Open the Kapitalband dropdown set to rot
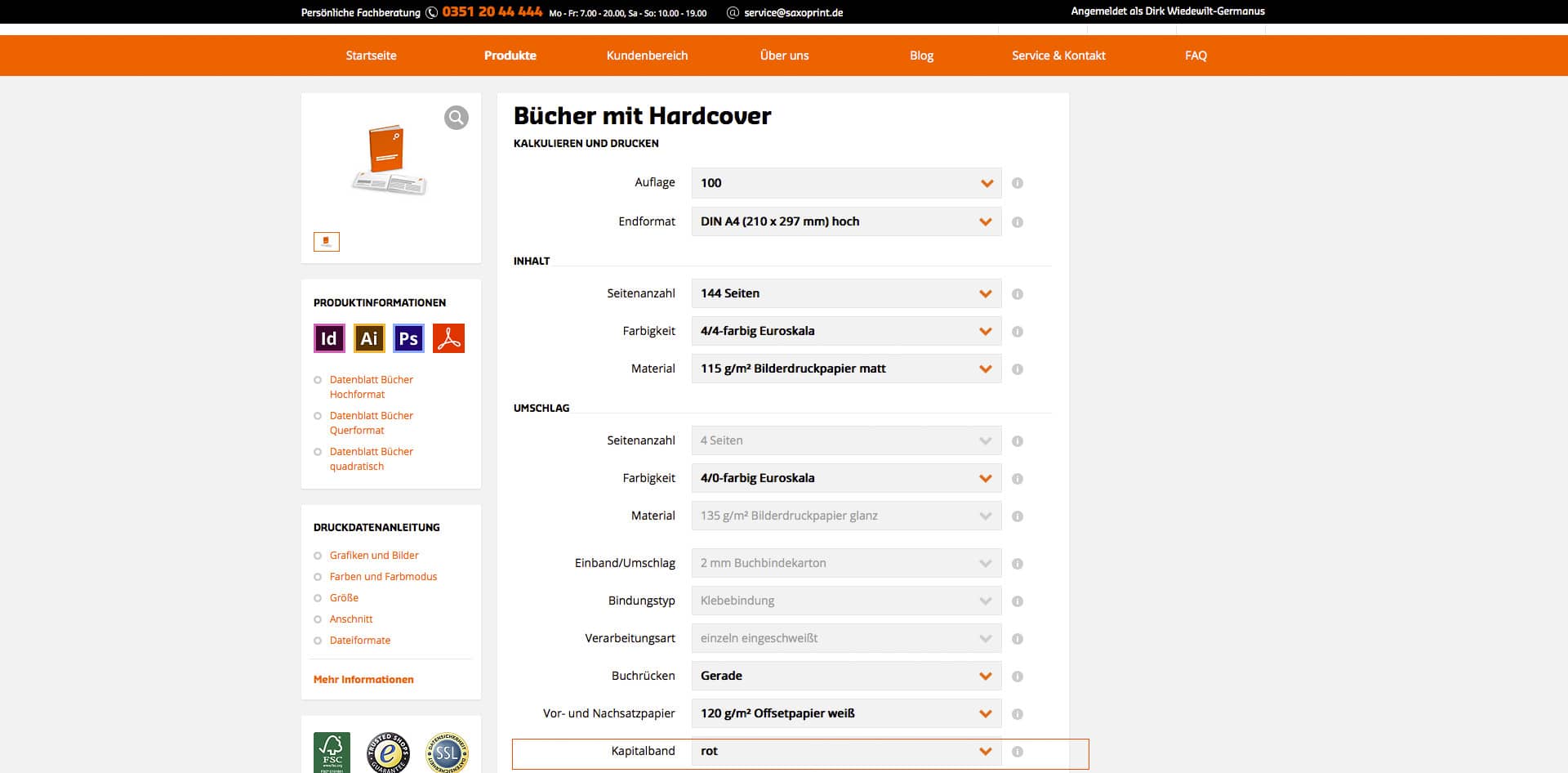 pos(845,751)
